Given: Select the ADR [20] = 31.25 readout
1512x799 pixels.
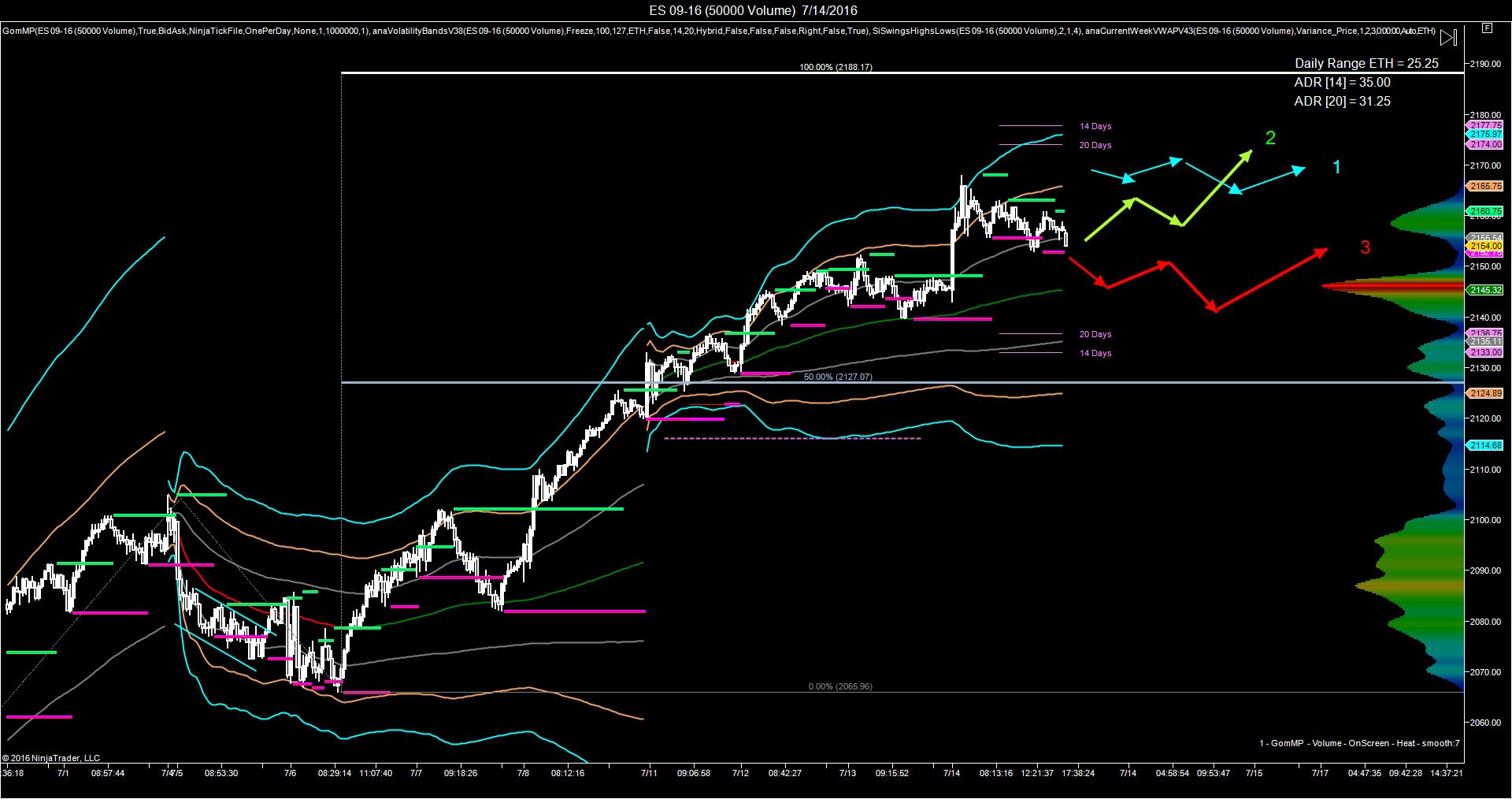Looking at the screenshot, I should click(1342, 101).
